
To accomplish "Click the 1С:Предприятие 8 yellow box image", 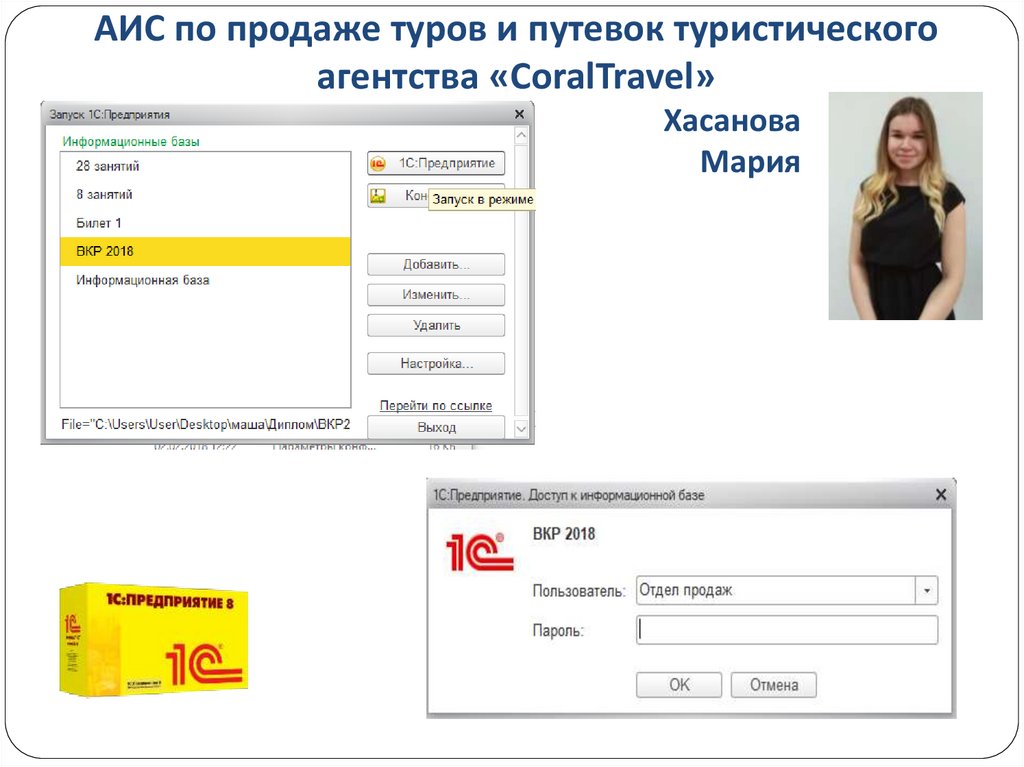I will [153, 638].
